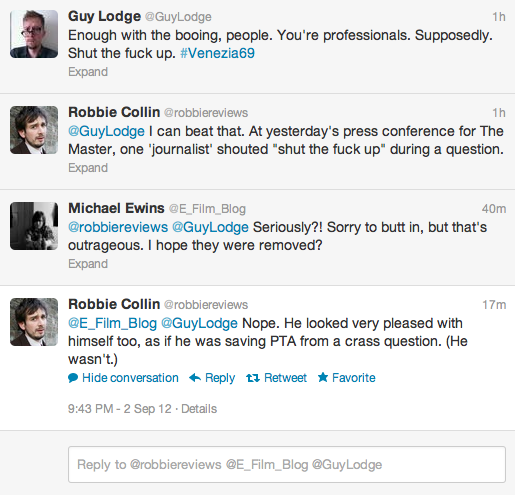
Task: Click the Favorite star icon
Action: click(x=323, y=377)
